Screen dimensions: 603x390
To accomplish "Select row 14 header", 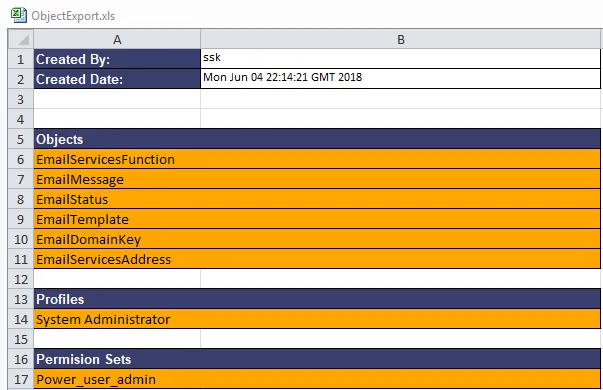I will [21, 319].
